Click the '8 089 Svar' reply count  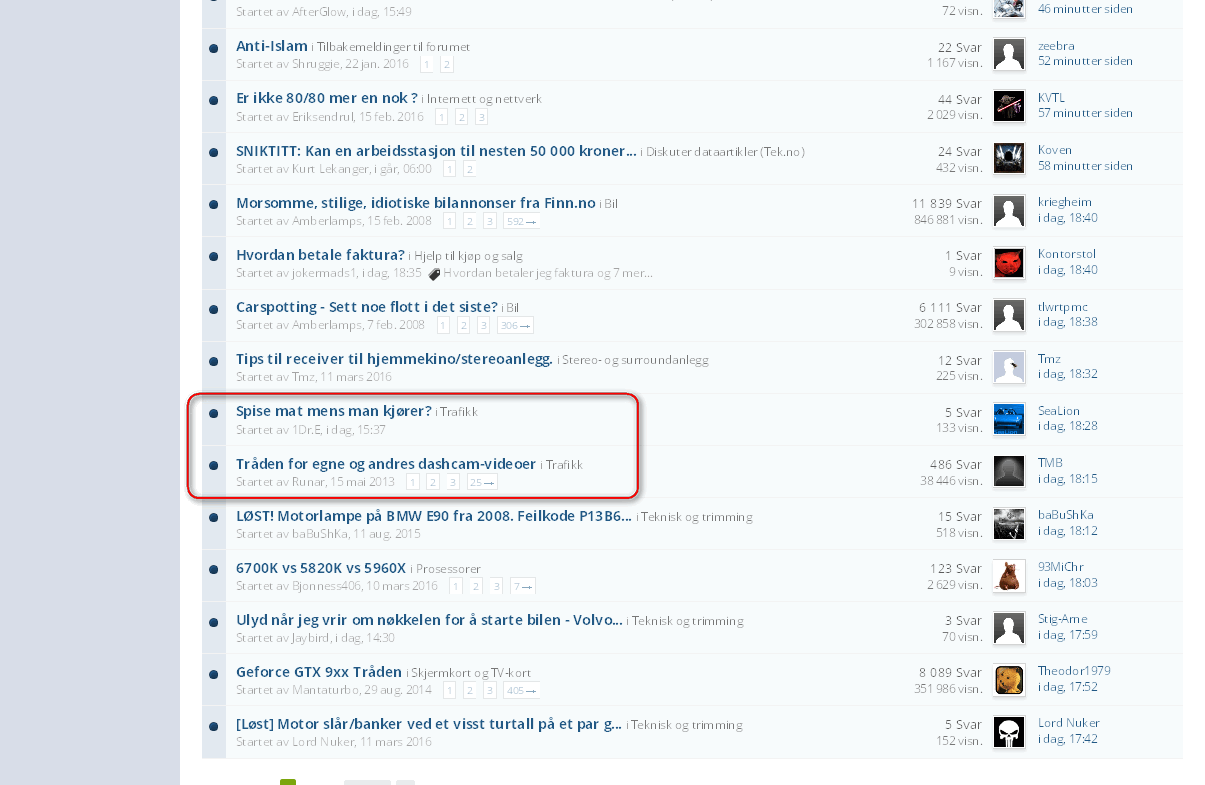click(x=950, y=672)
